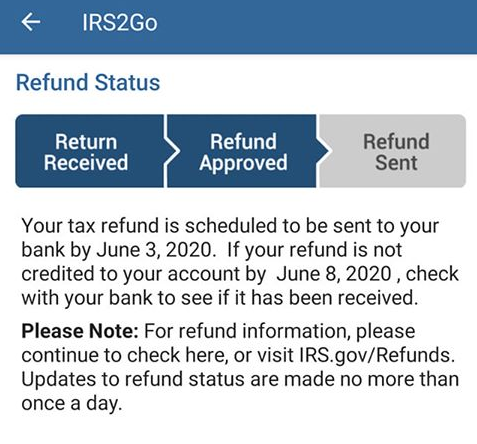This screenshot has width=477, height=444.
Task: Click the blue IRS2Go header bar
Action: (x=238, y=27)
